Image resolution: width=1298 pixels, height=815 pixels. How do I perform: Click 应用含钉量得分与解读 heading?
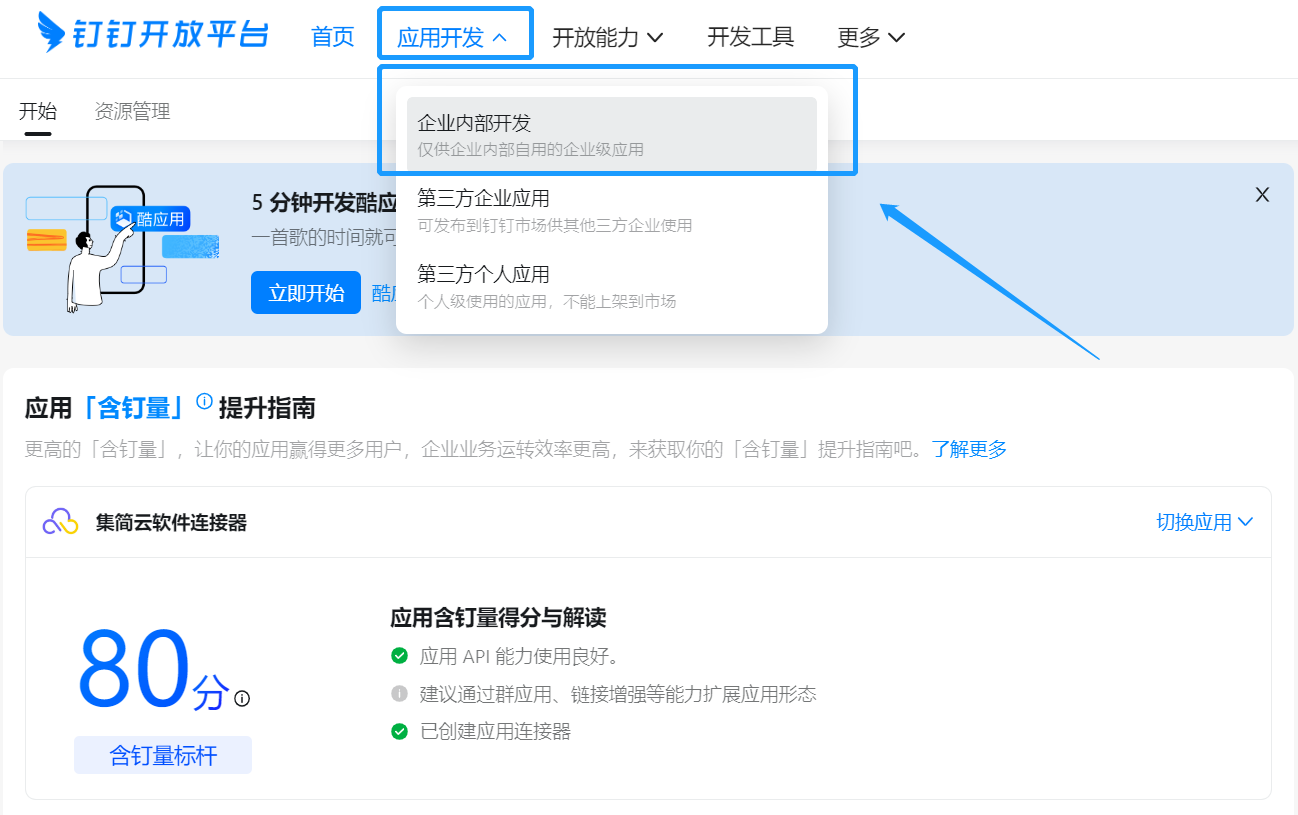click(498, 618)
